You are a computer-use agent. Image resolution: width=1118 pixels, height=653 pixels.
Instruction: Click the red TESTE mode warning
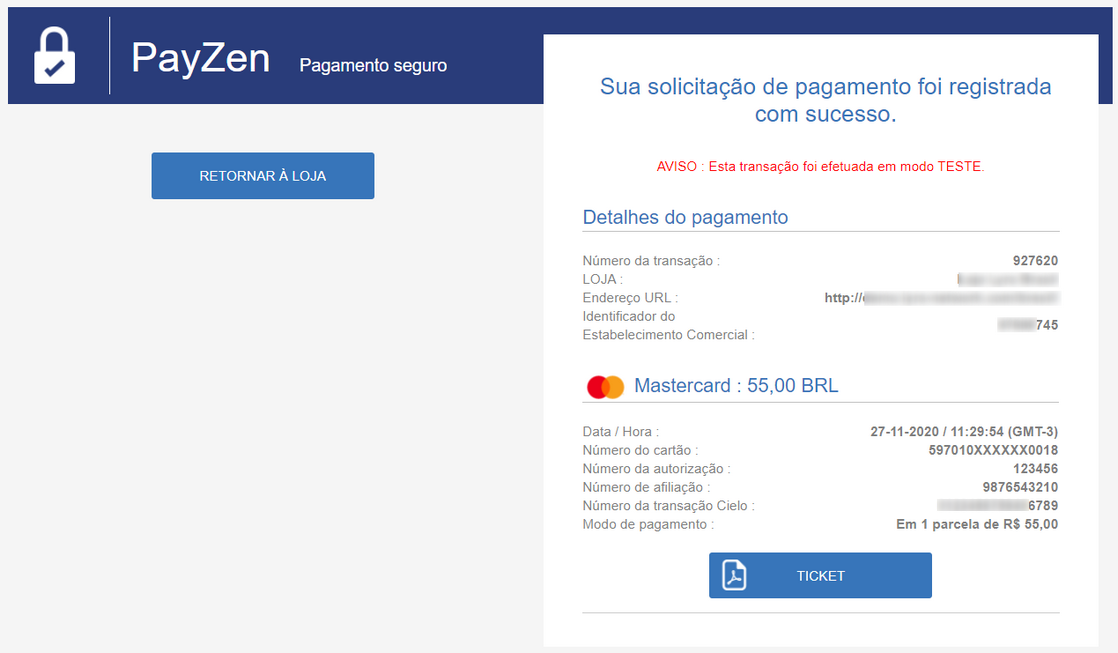click(x=820, y=166)
